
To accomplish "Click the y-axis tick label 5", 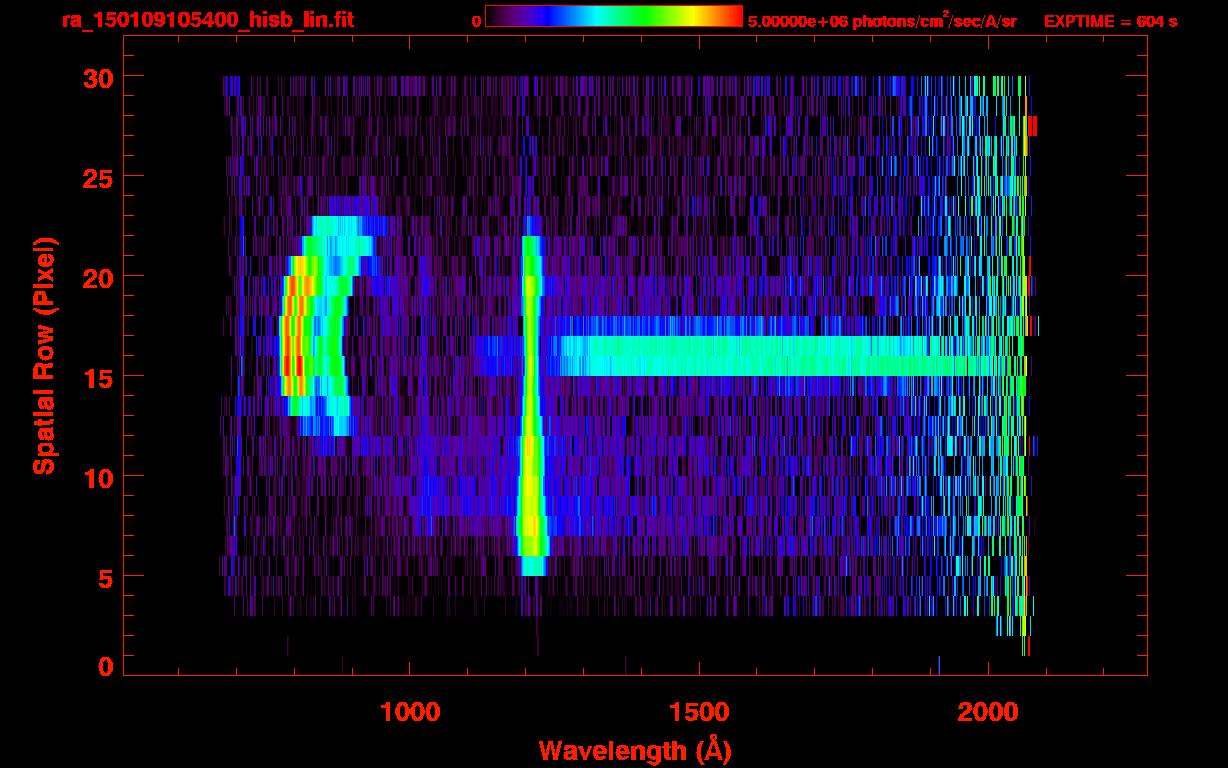I will click(x=105, y=577).
